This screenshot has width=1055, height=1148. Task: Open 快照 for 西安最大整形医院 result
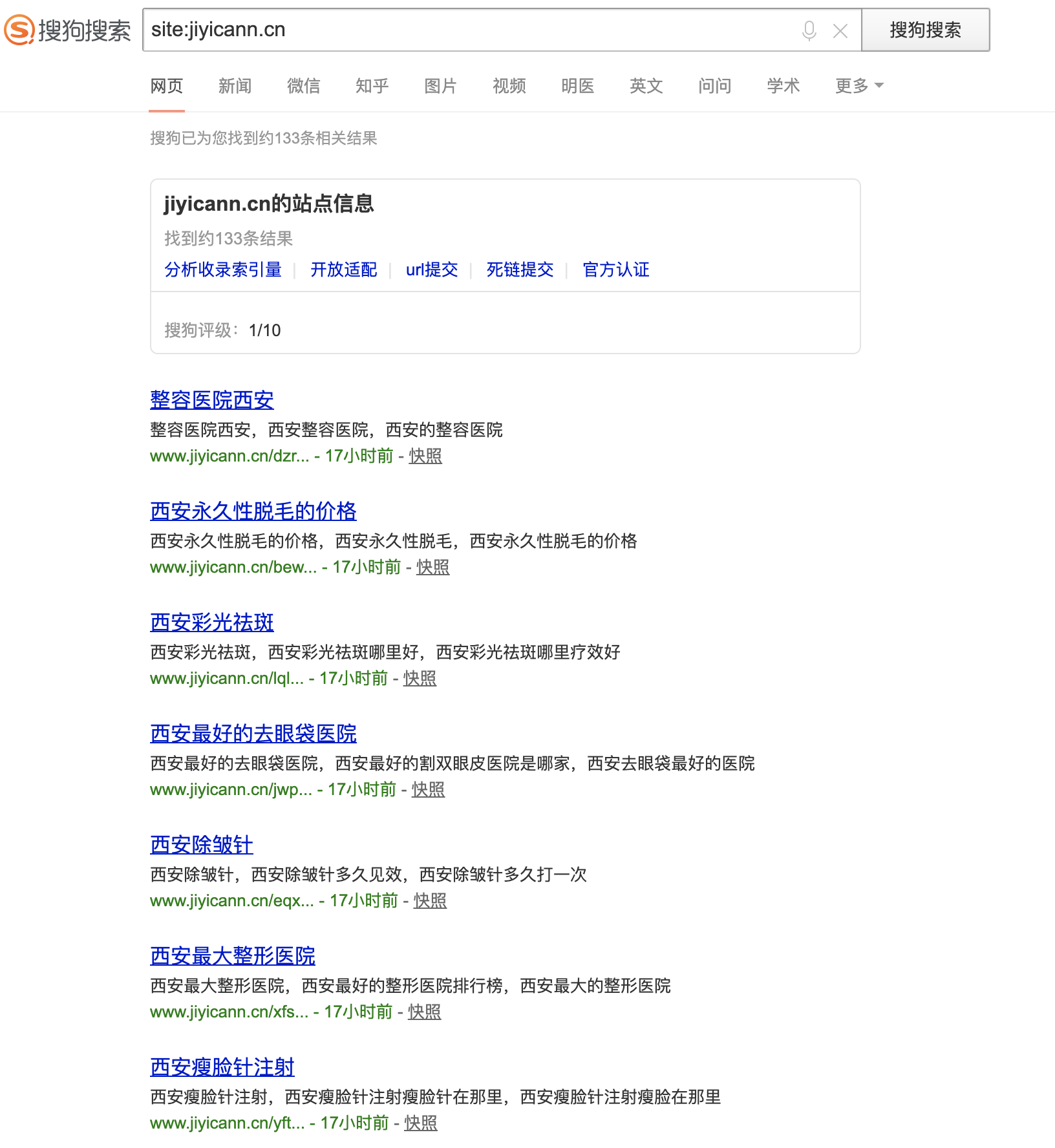coord(425,1012)
